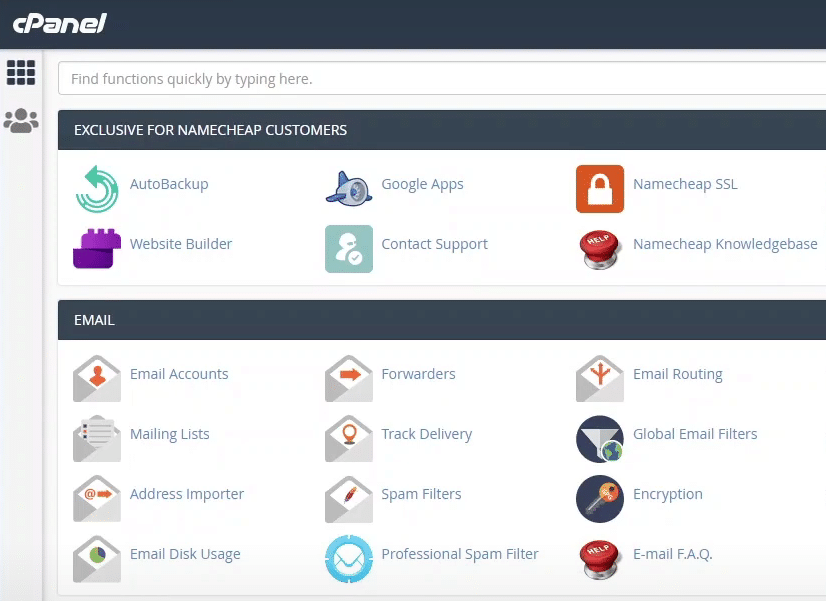Focus the Find functions search field
The image size is (826, 601).
(442, 78)
